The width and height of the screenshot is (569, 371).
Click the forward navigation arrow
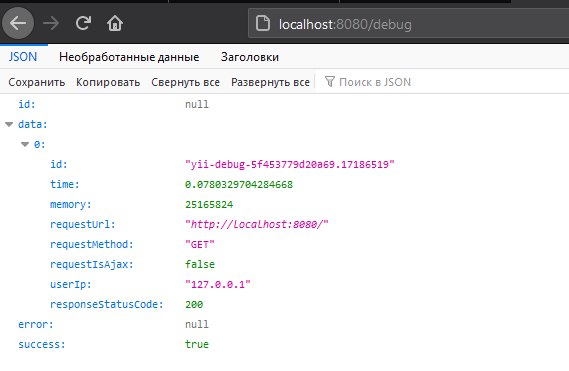(51, 24)
